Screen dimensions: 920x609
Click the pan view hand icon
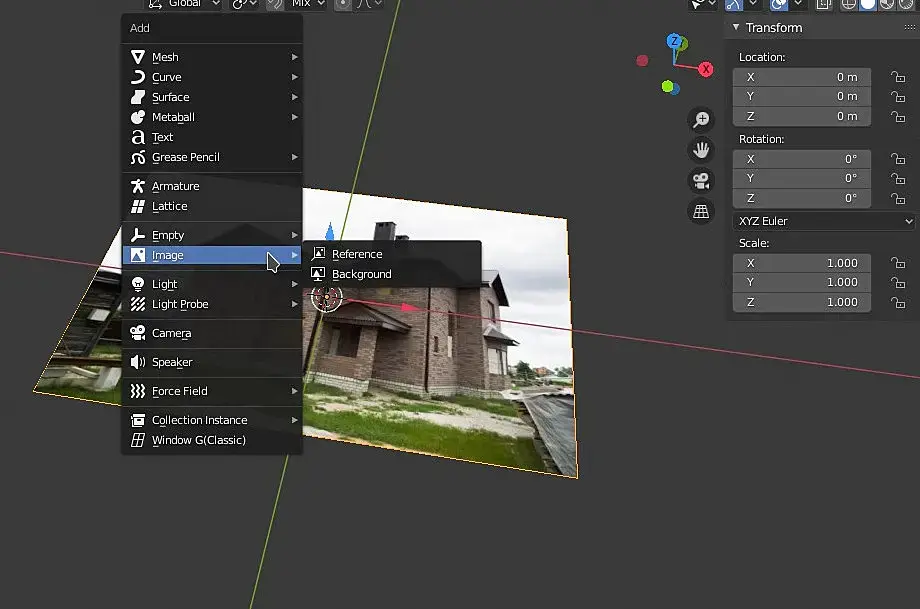coord(702,150)
